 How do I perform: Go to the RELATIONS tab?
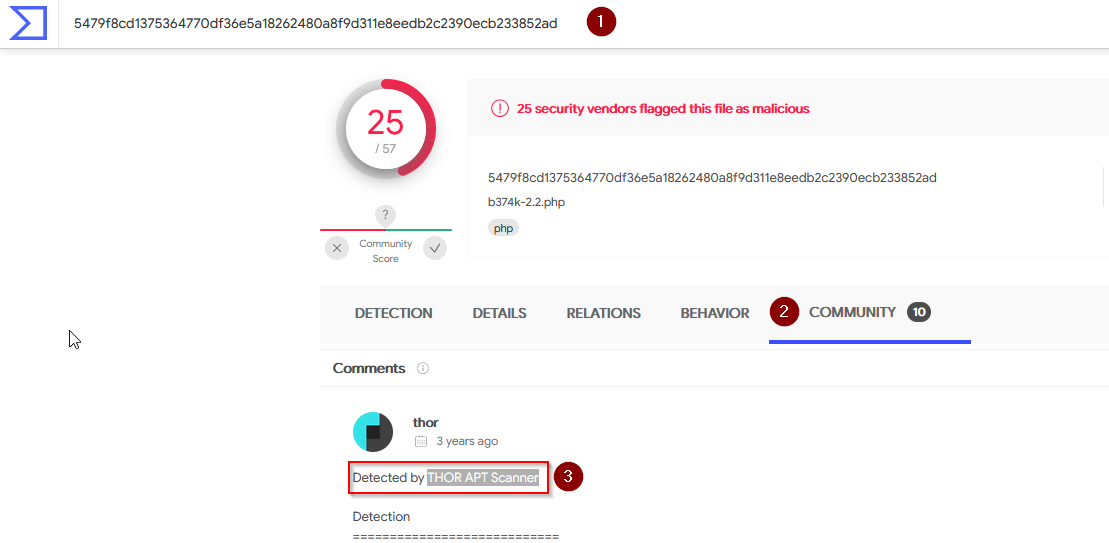[x=603, y=313]
